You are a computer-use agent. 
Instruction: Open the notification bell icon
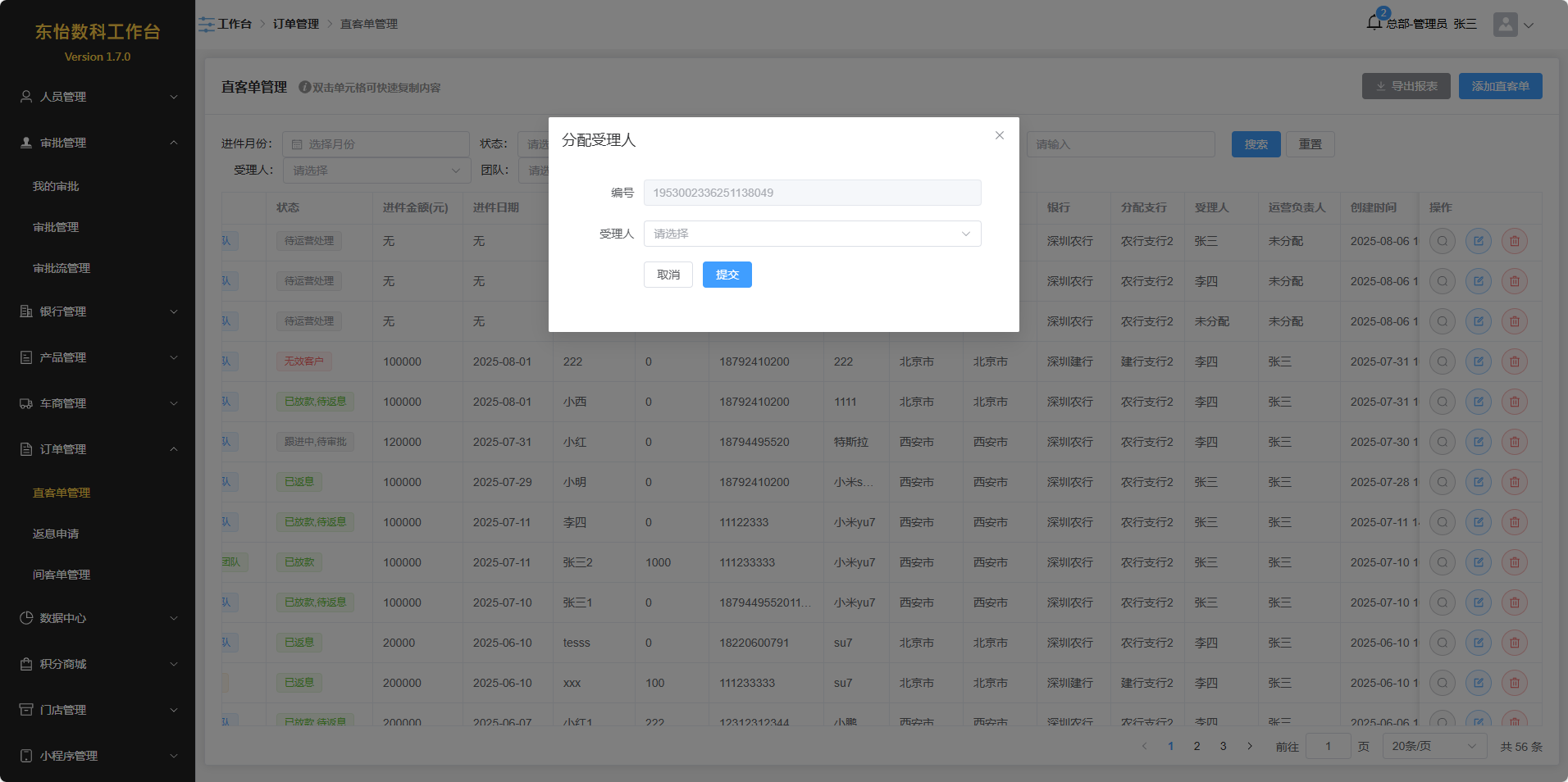(1374, 23)
